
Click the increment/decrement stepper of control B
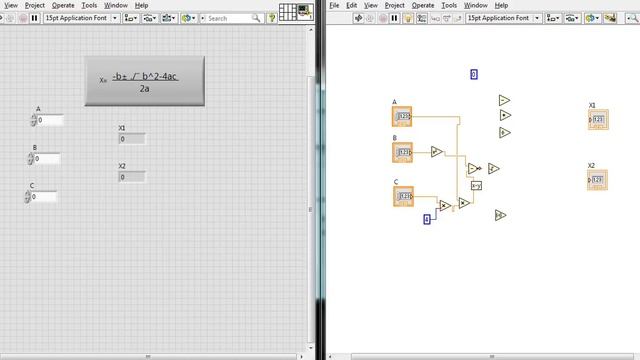31,159
